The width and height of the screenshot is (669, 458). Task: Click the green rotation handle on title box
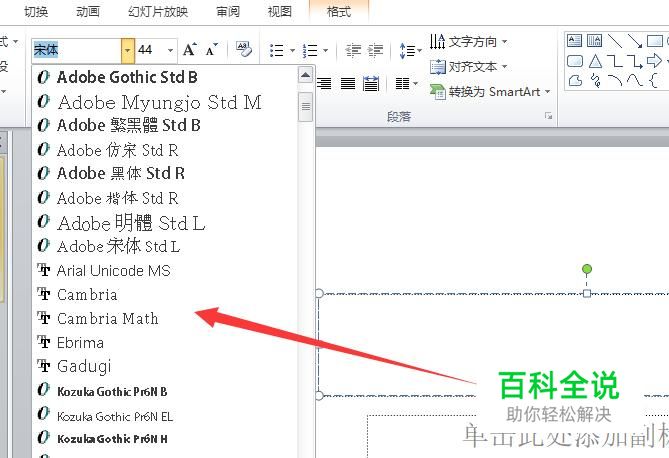pos(587,269)
